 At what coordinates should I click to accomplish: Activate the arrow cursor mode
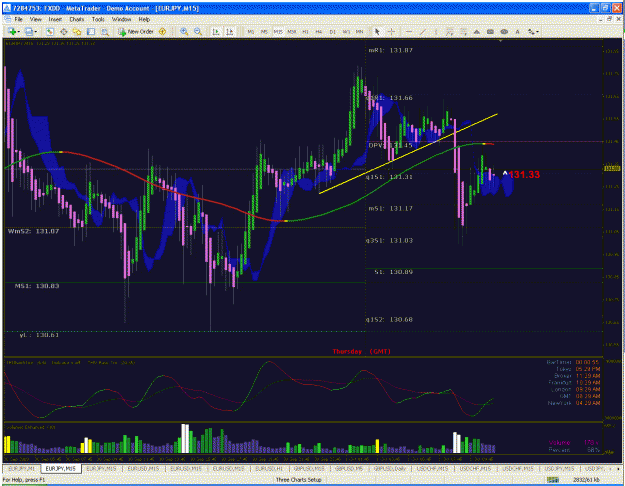tap(377, 31)
